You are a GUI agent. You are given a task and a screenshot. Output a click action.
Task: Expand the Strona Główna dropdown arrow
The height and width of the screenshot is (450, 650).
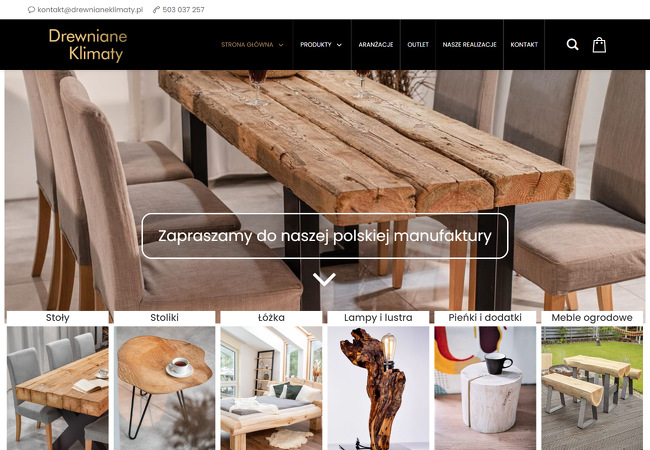pyautogui.click(x=281, y=45)
